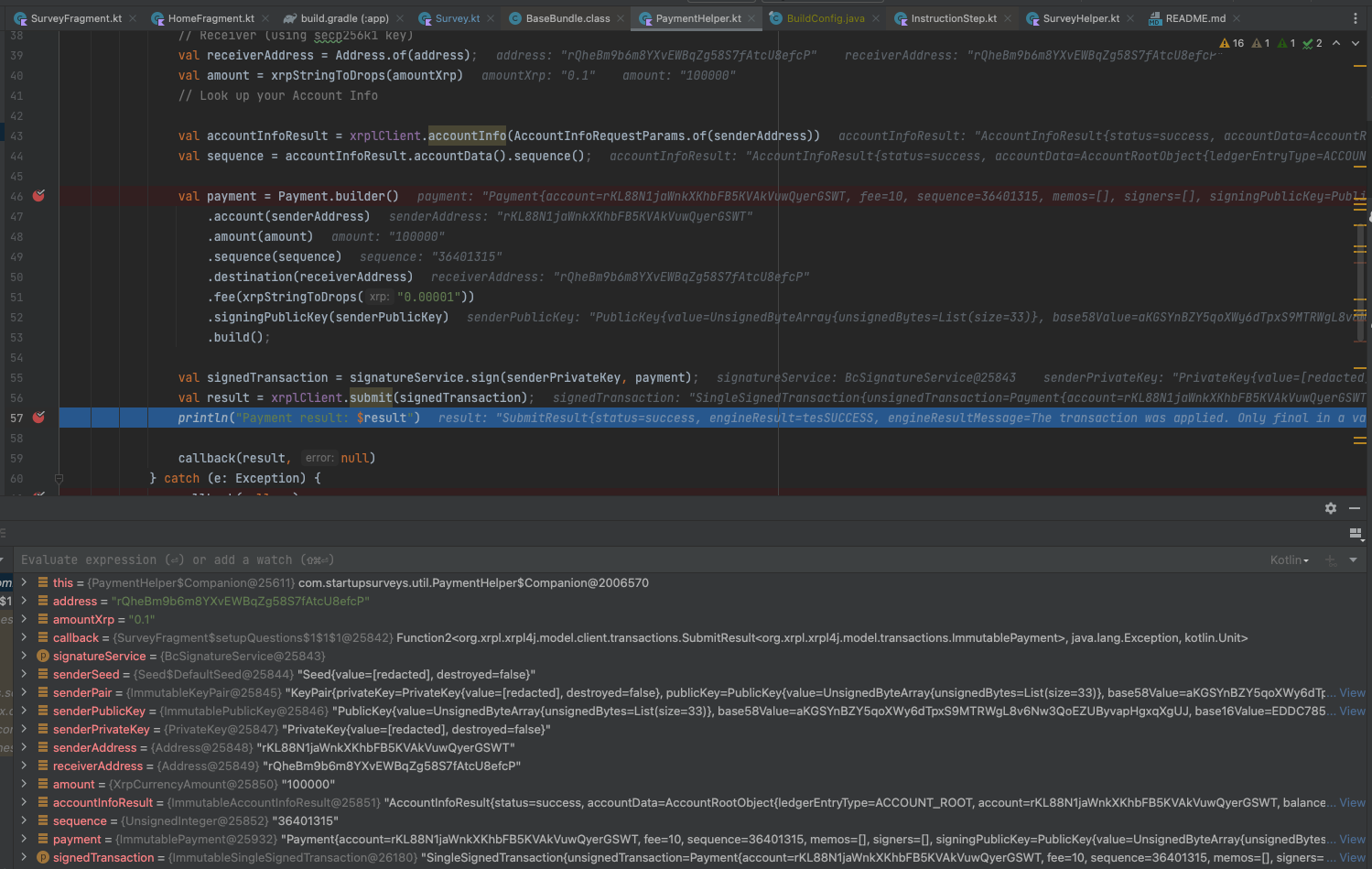The image size is (1372, 869).
Task: Click View link for senderPublicKey value
Action: (x=1352, y=711)
